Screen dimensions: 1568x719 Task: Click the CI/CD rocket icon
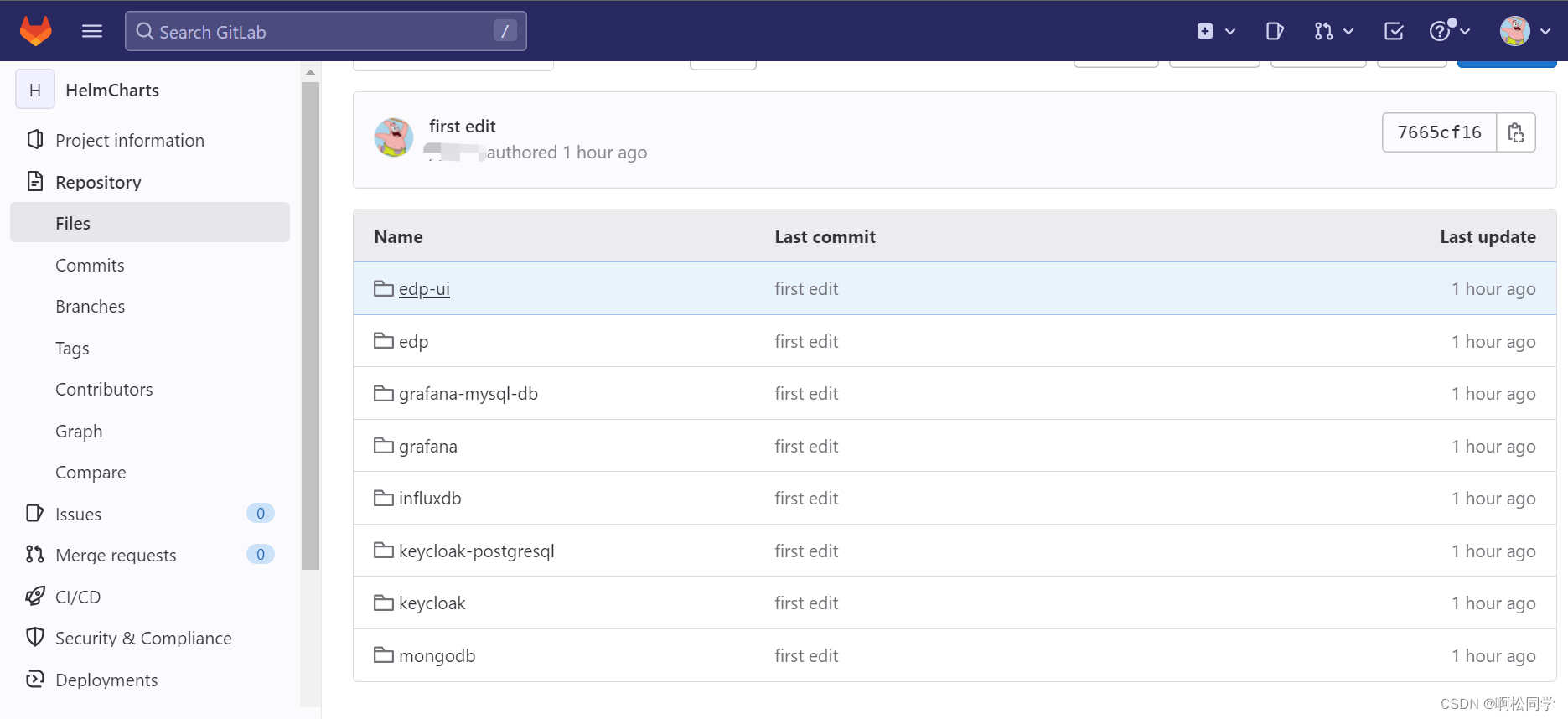point(34,596)
